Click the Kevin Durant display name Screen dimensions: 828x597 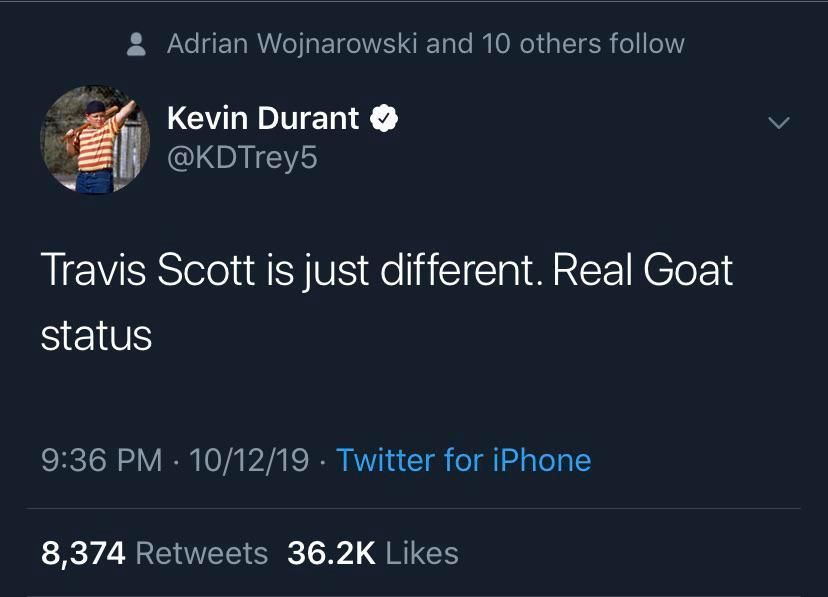(262, 118)
